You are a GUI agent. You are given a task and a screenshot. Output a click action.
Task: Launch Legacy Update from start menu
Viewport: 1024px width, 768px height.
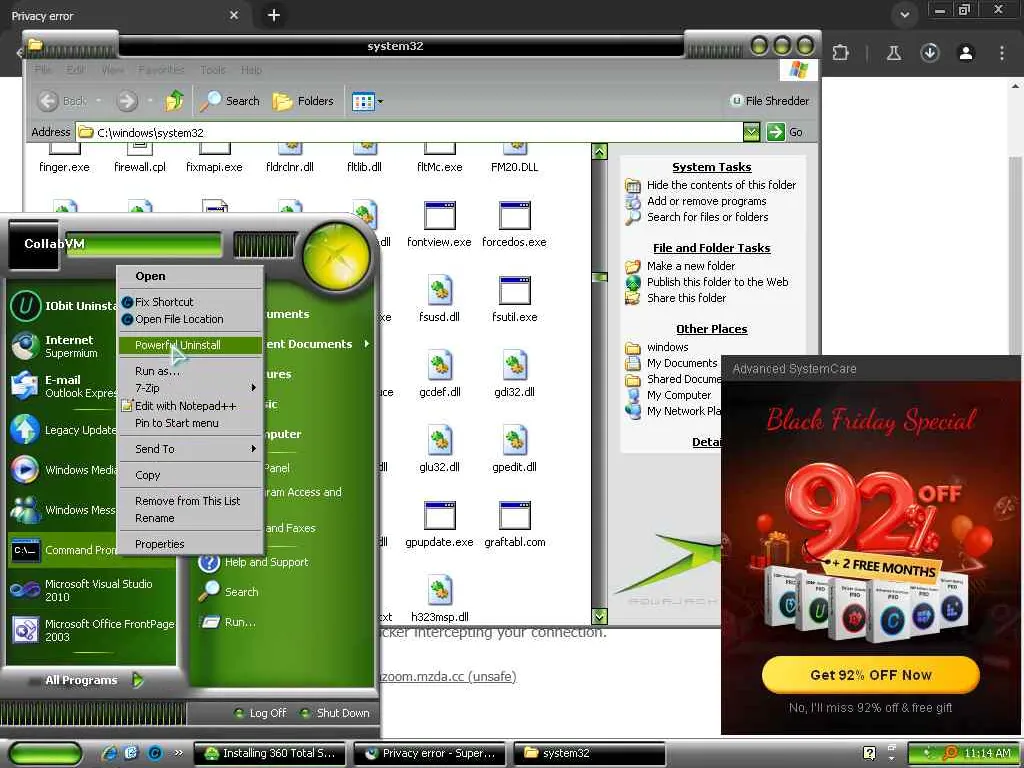tap(62, 430)
